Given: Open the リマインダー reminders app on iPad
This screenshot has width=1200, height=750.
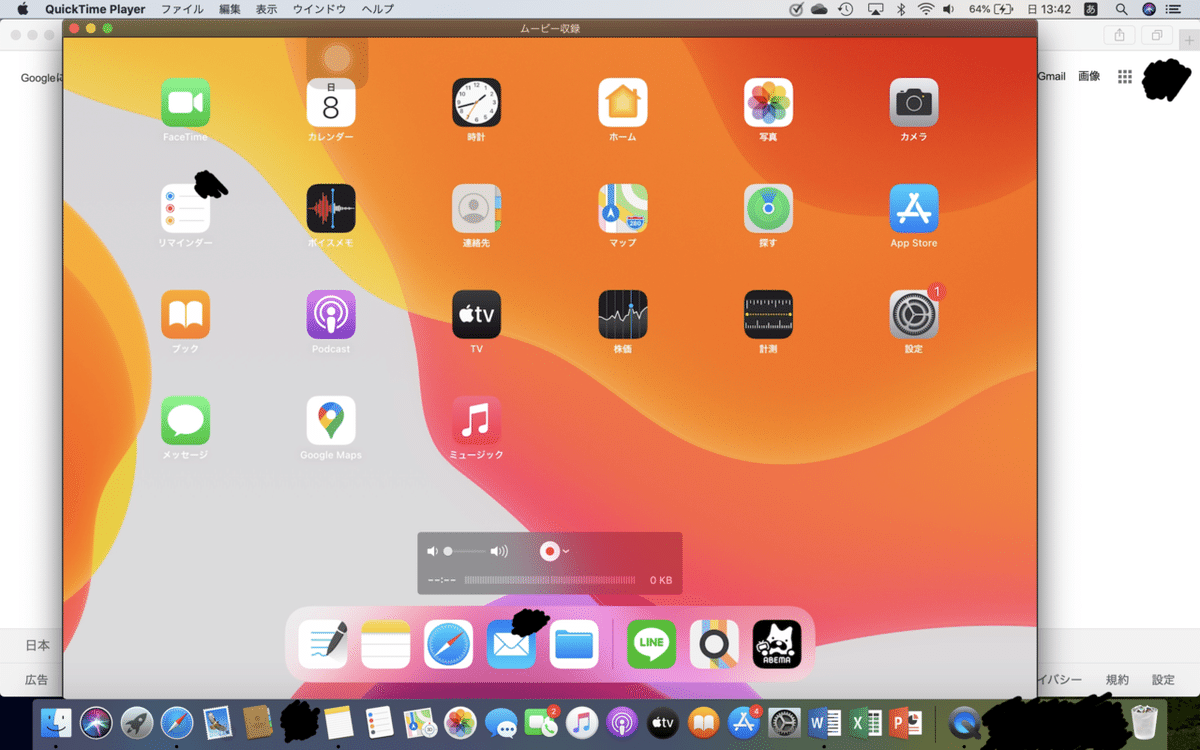Looking at the screenshot, I should 185,208.
